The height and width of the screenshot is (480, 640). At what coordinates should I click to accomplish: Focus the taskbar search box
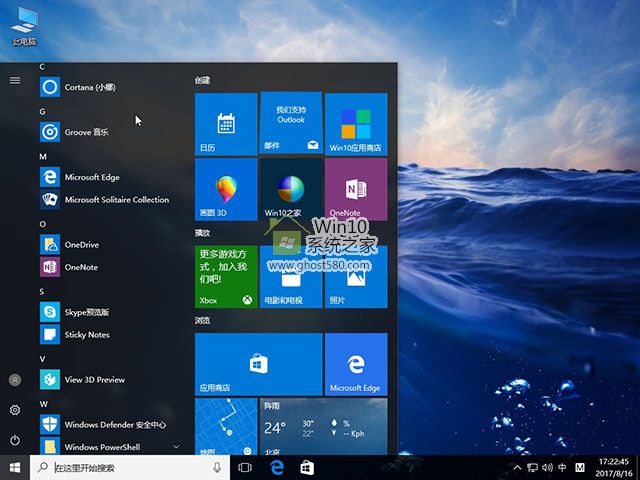[130, 468]
